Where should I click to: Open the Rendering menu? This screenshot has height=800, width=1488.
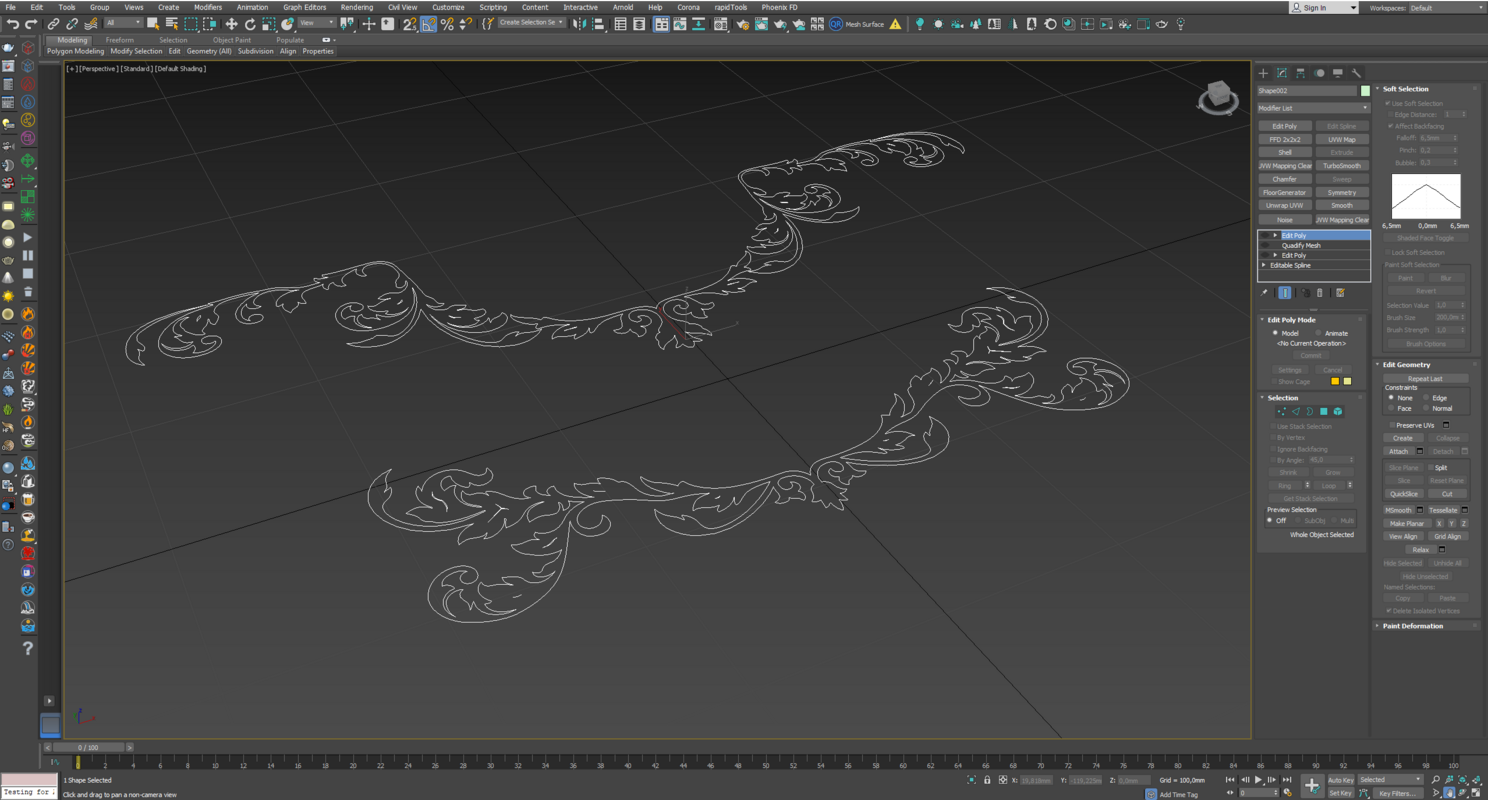click(356, 7)
